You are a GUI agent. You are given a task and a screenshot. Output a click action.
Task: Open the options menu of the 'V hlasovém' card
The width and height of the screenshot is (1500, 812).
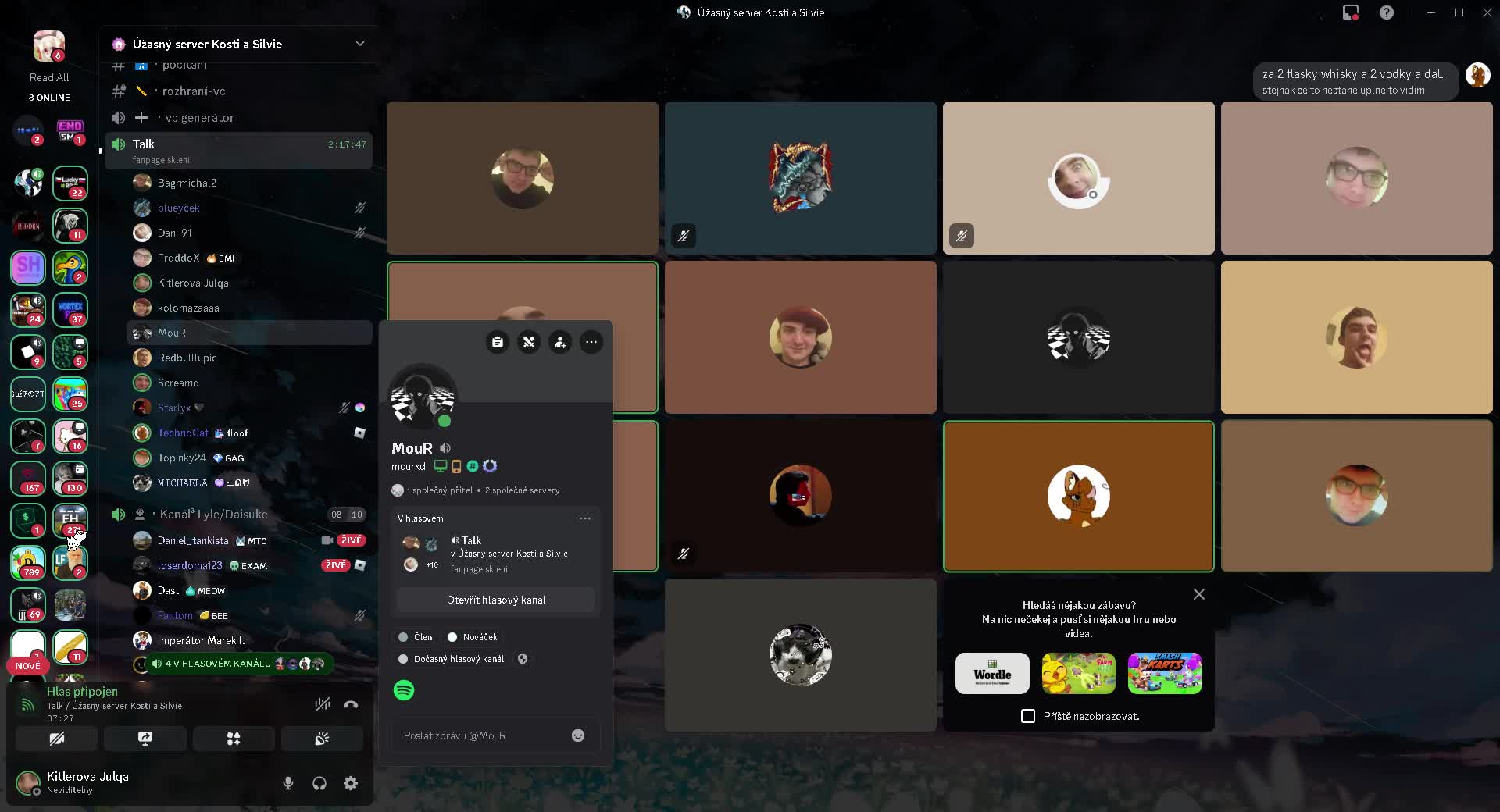coord(584,518)
